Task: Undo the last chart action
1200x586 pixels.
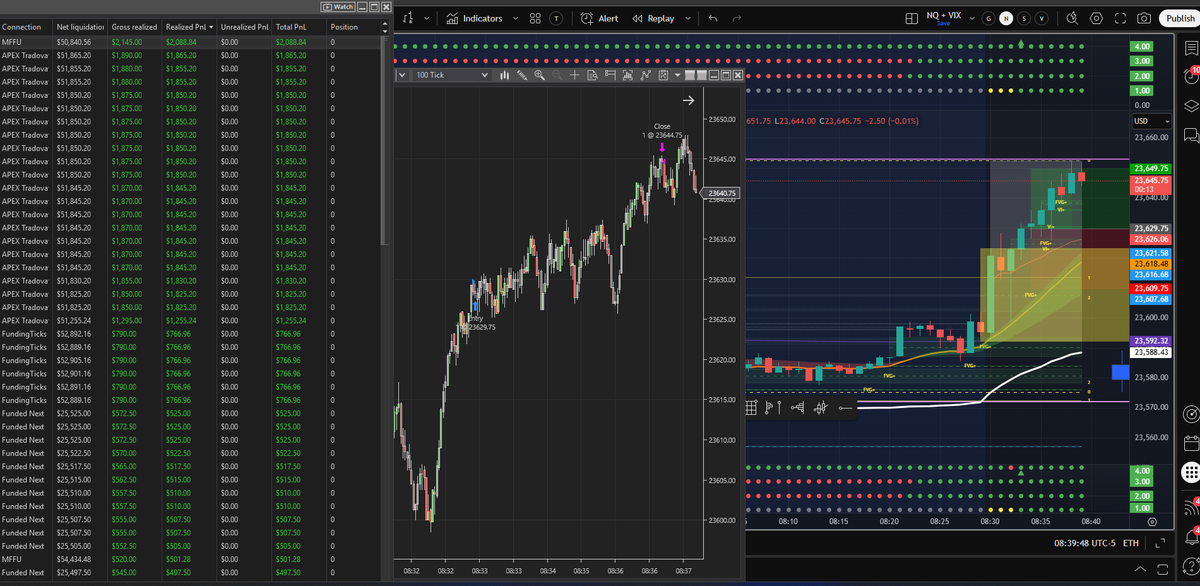Action: point(713,17)
